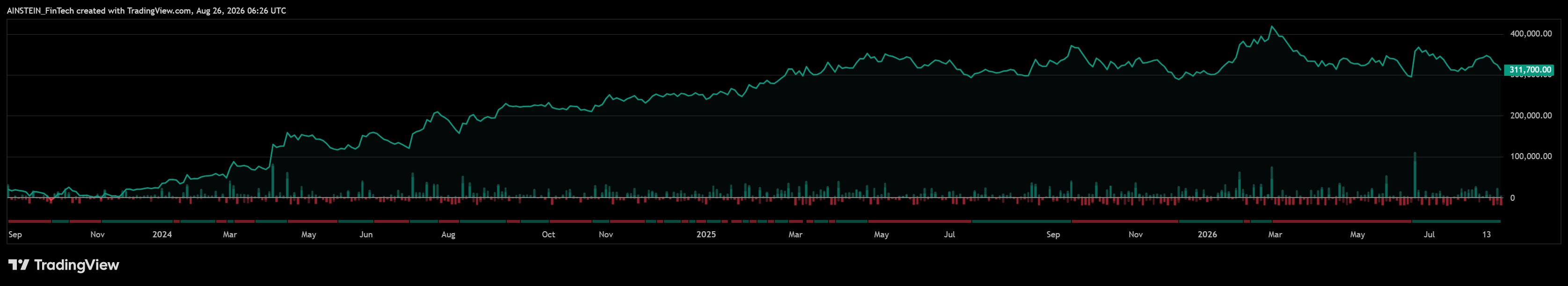
Task: Click the 100,000.00 price axis label
Action: pyautogui.click(x=1531, y=156)
